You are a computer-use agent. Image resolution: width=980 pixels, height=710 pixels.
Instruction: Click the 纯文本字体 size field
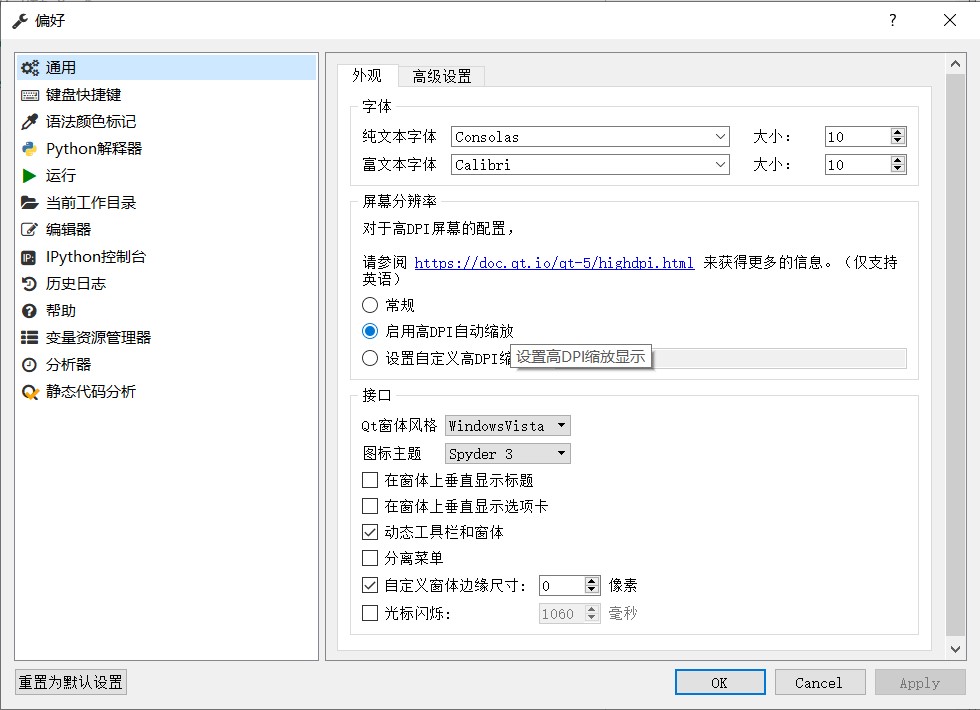[x=858, y=137]
